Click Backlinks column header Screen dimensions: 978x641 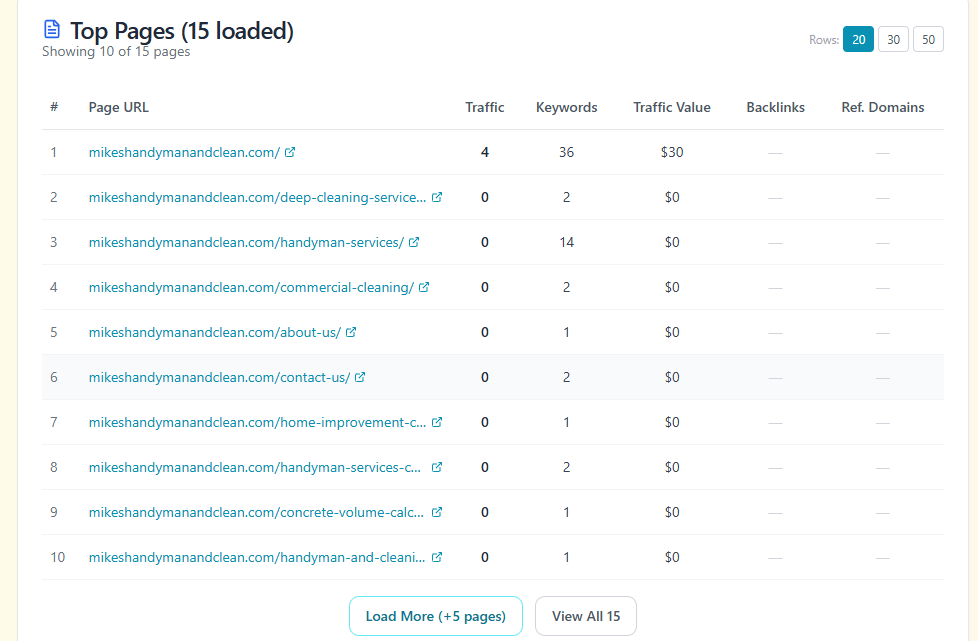coord(775,108)
